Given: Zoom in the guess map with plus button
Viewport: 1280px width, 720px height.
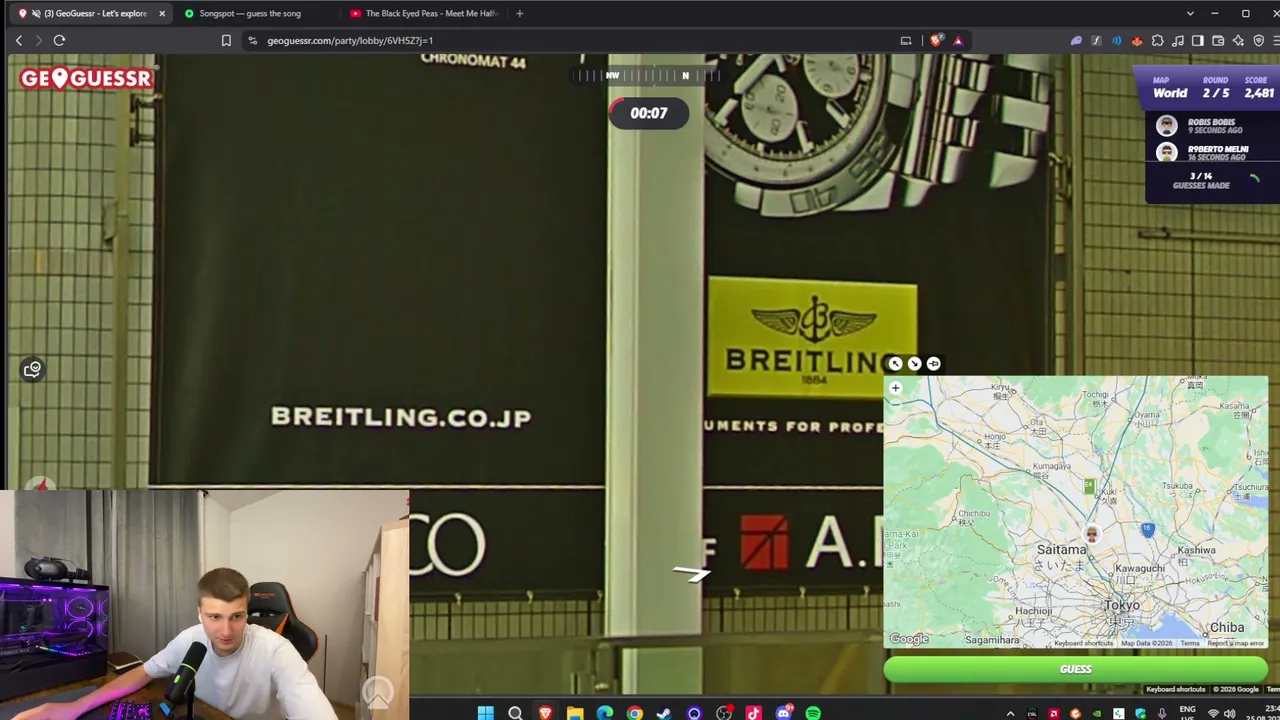Looking at the screenshot, I should pos(895,388).
